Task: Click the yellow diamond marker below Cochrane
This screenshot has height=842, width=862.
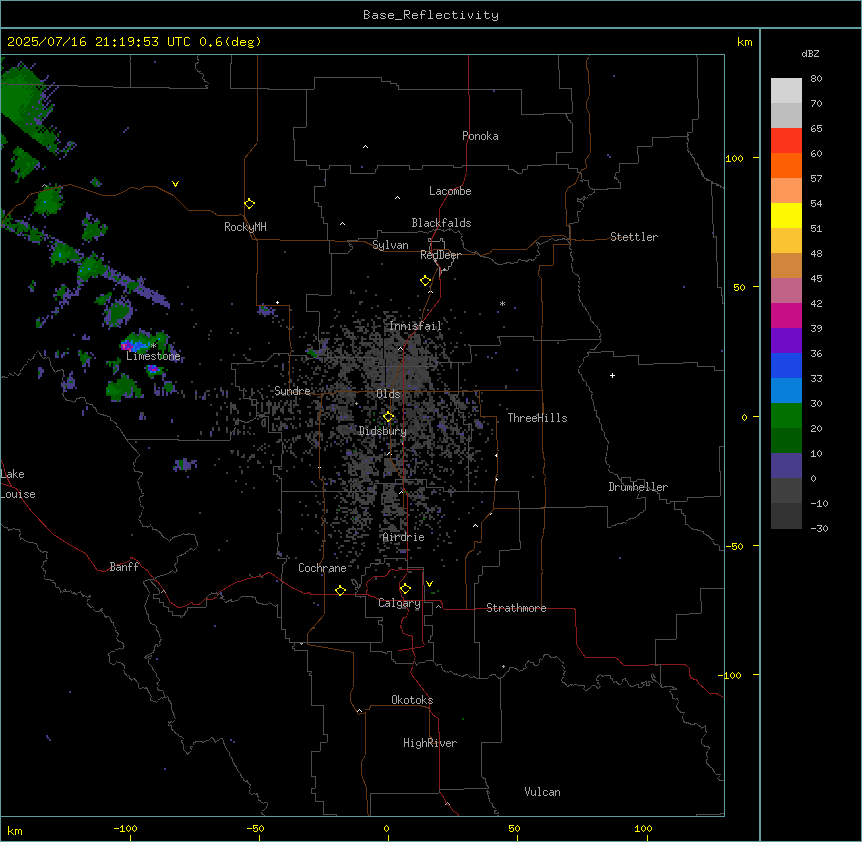Action: (340, 590)
